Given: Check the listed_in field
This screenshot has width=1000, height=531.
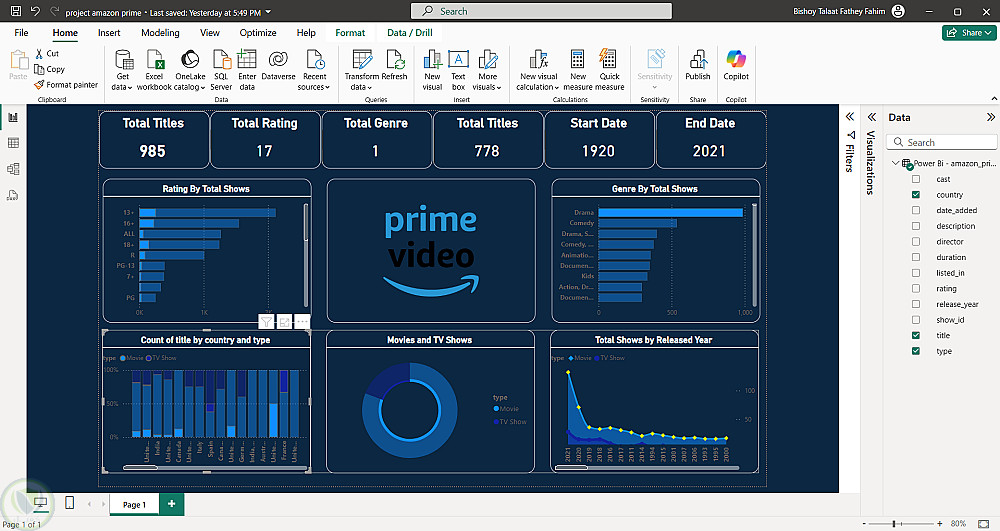Looking at the screenshot, I should pyautogui.click(x=916, y=273).
